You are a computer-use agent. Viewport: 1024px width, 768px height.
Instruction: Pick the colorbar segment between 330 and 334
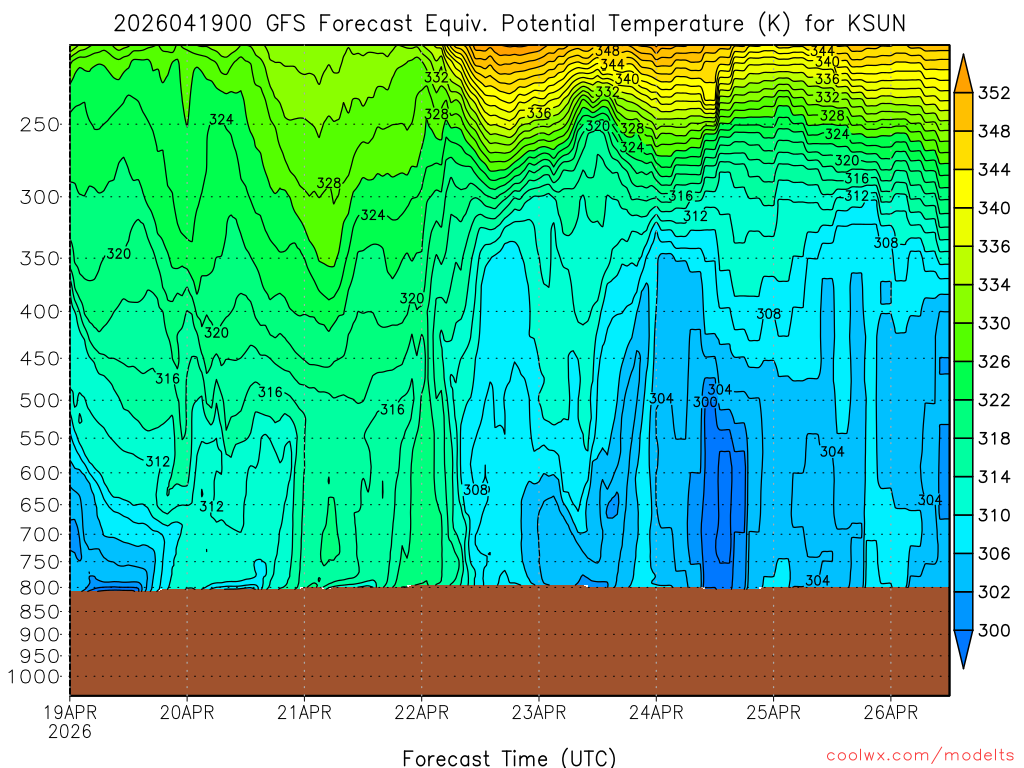coord(963,304)
